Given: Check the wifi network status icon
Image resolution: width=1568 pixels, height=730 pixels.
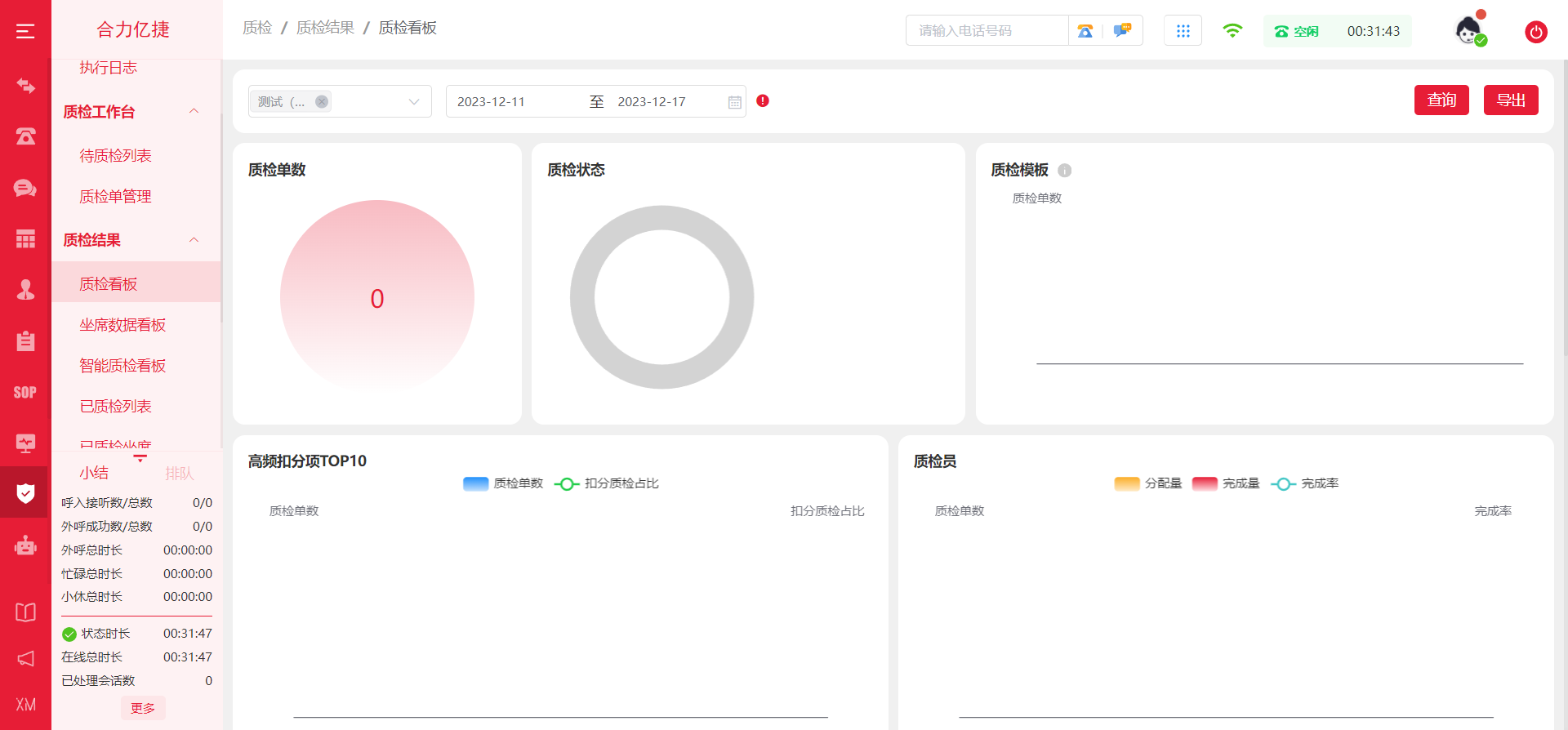Looking at the screenshot, I should pyautogui.click(x=1232, y=30).
